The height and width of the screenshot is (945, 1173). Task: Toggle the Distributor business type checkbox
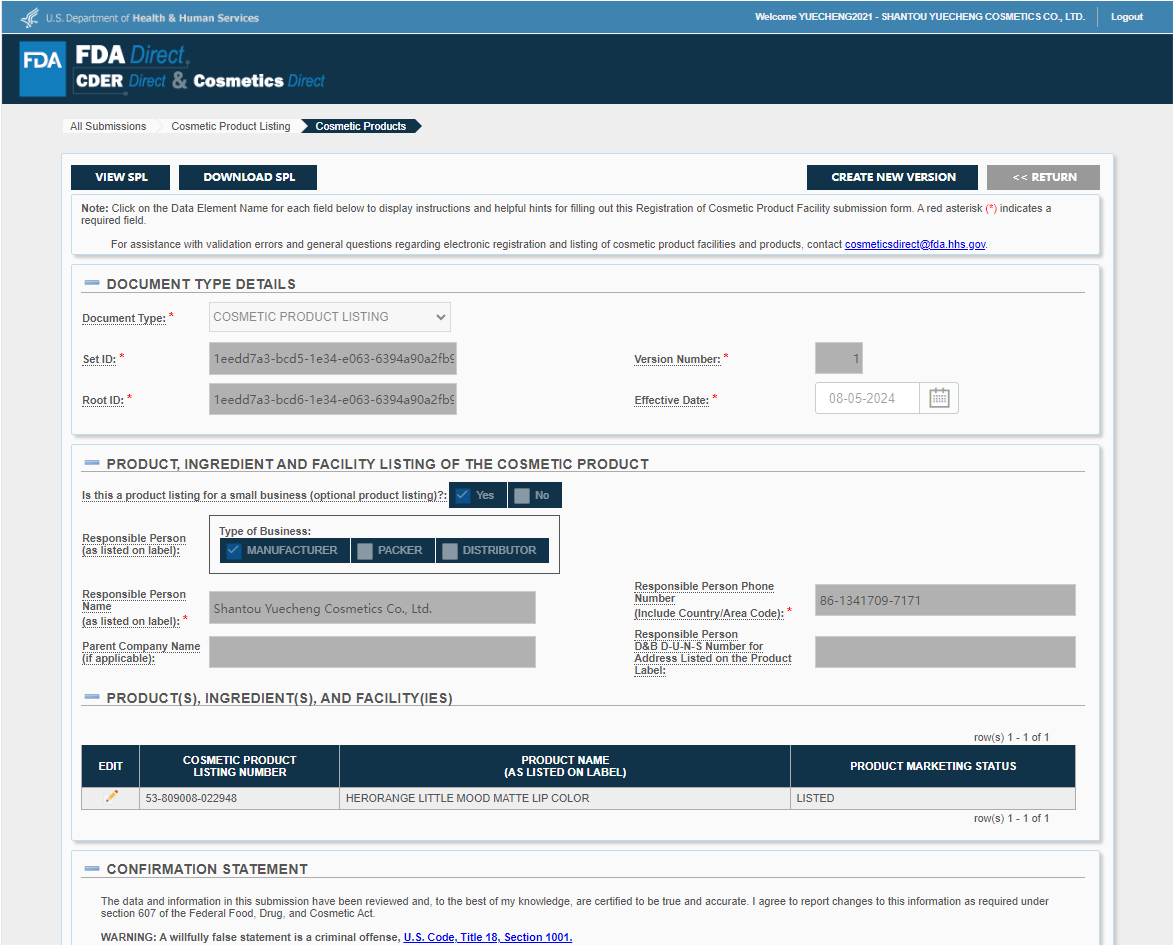[450, 550]
